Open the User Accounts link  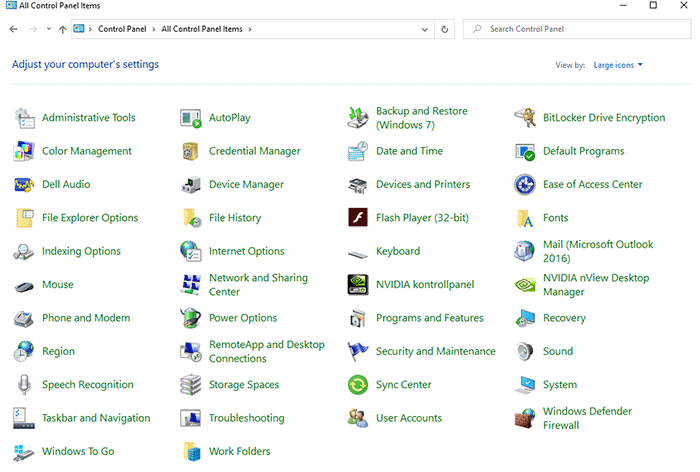coord(409,418)
